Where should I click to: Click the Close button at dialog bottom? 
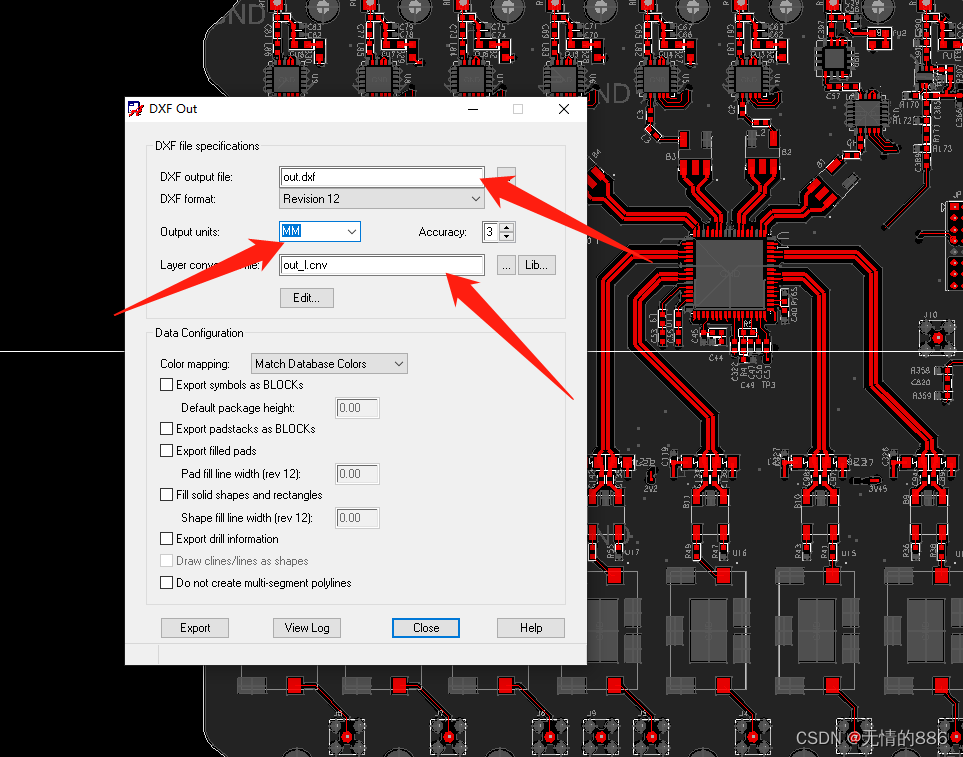pyautogui.click(x=426, y=628)
